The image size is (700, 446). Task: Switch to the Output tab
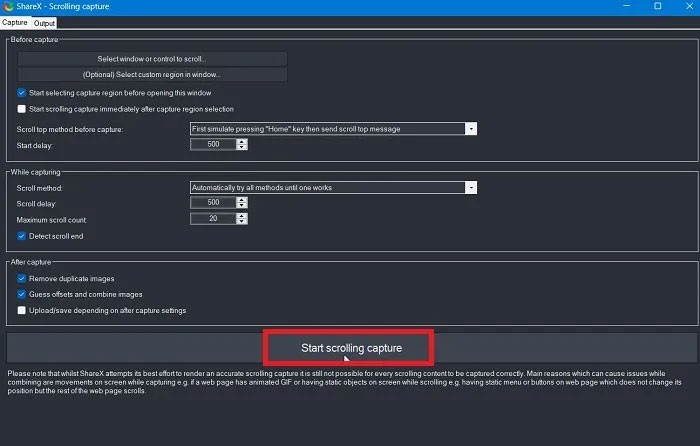tap(44, 23)
